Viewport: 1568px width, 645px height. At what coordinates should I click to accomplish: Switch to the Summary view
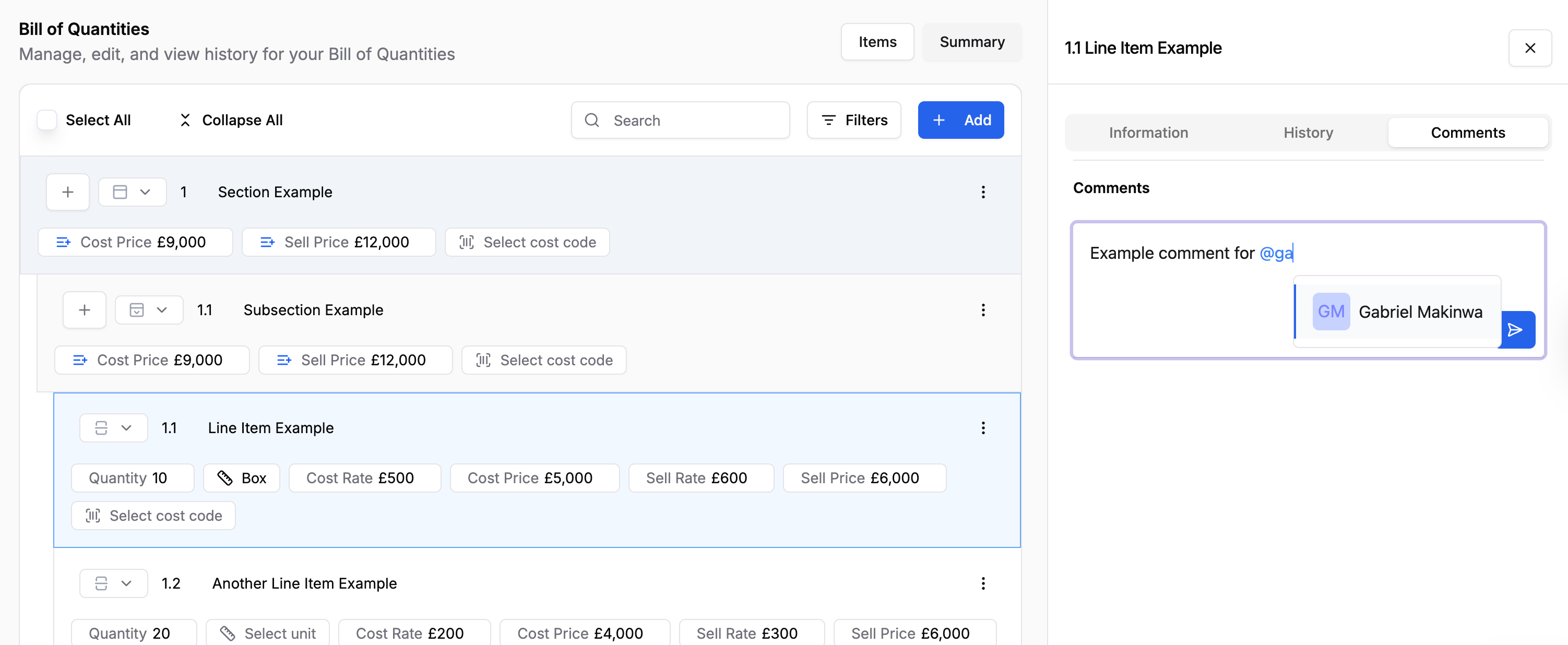pyautogui.click(x=972, y=42)
